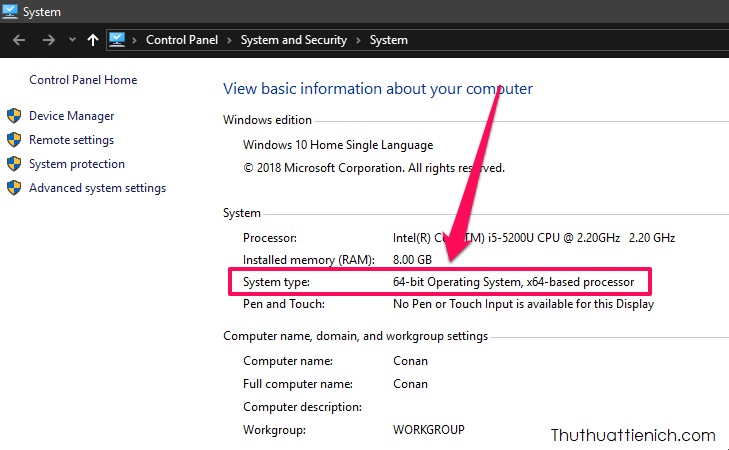This screenshot has width=729, height=450.
Task: Click the 'Computer description:' label
Action: coord(302,407)
